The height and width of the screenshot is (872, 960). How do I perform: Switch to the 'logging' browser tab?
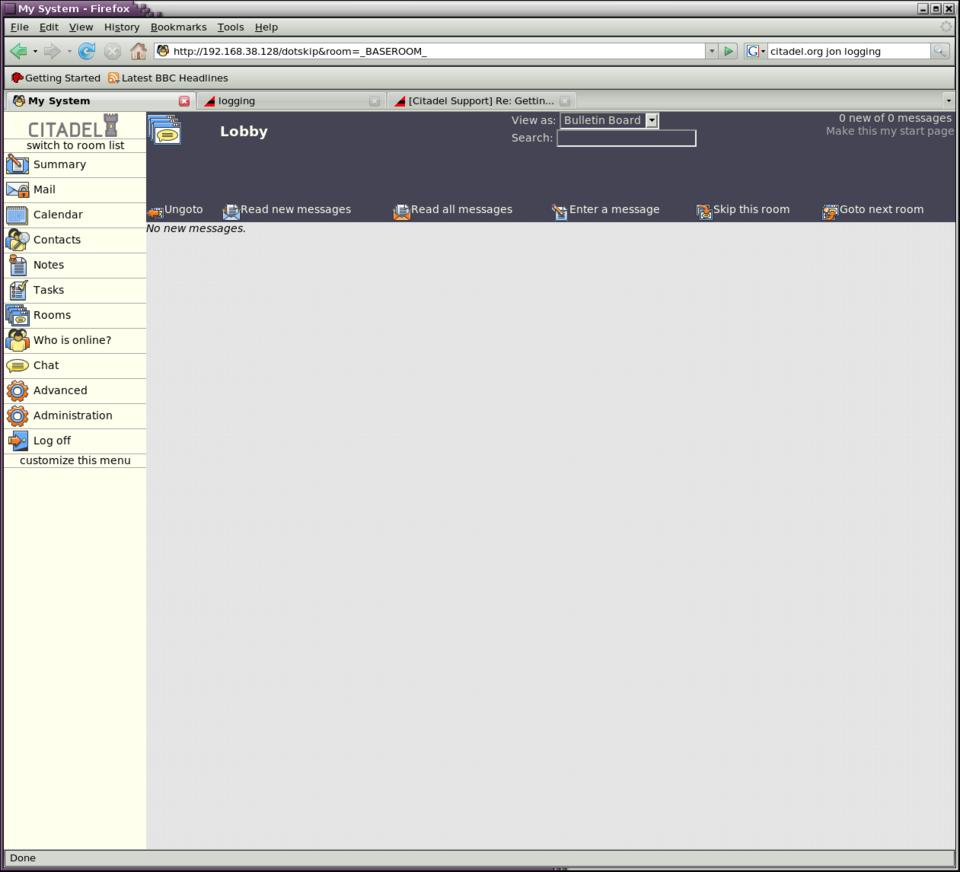coord(290,101)
